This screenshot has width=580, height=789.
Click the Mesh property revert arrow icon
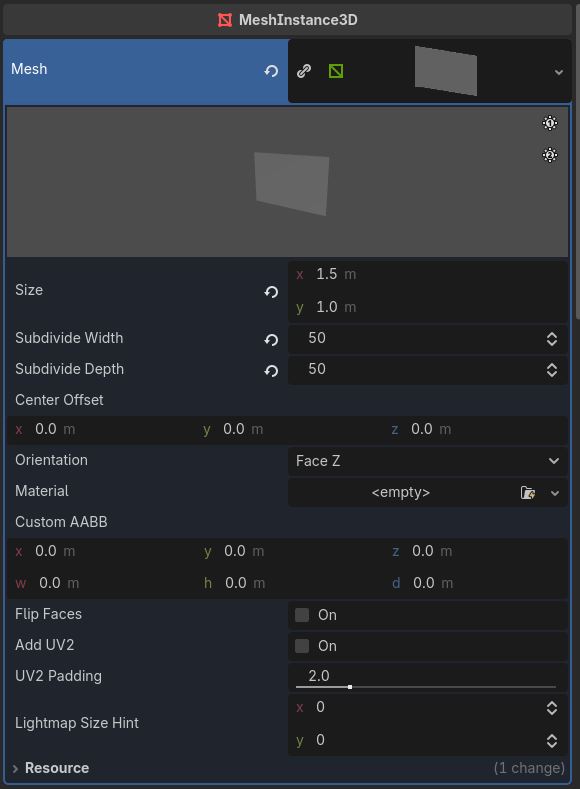pyautogui.click(x=271, y=71)
